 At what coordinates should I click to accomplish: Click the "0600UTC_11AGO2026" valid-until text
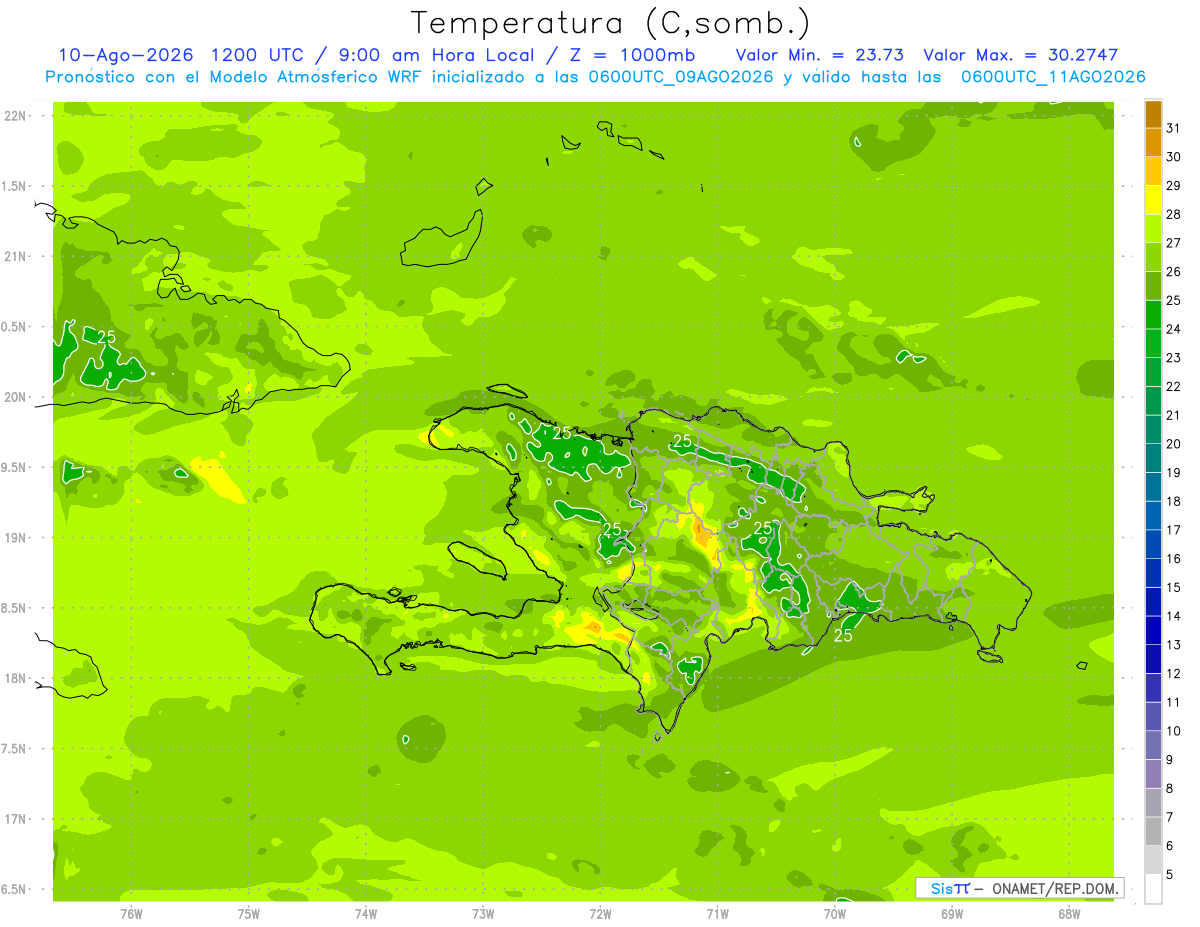1053,77
